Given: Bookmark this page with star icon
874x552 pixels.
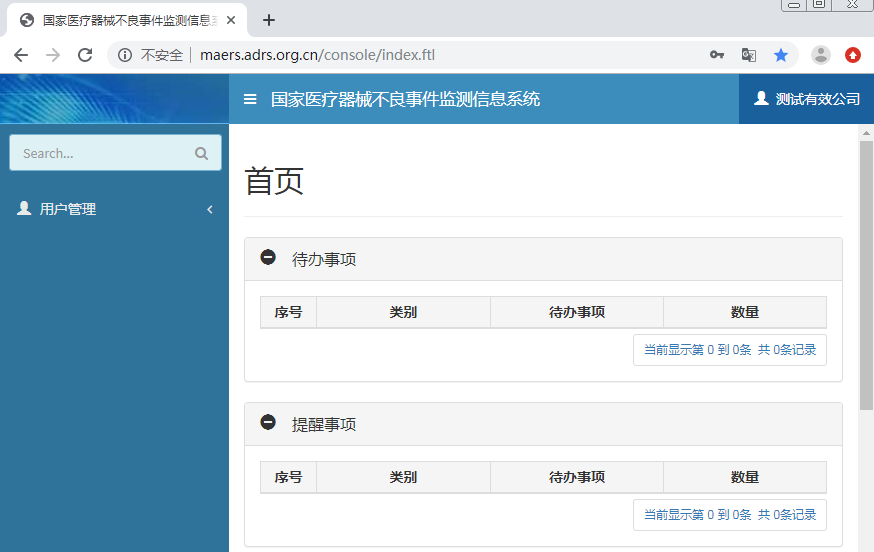Looking at the screenshot, I should coord(781,55).
